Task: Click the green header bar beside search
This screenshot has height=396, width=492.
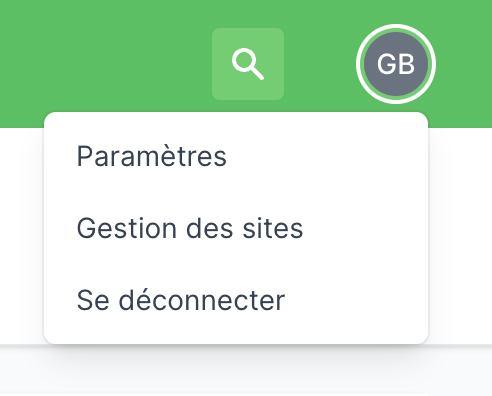Action: [x=107, y=57]
